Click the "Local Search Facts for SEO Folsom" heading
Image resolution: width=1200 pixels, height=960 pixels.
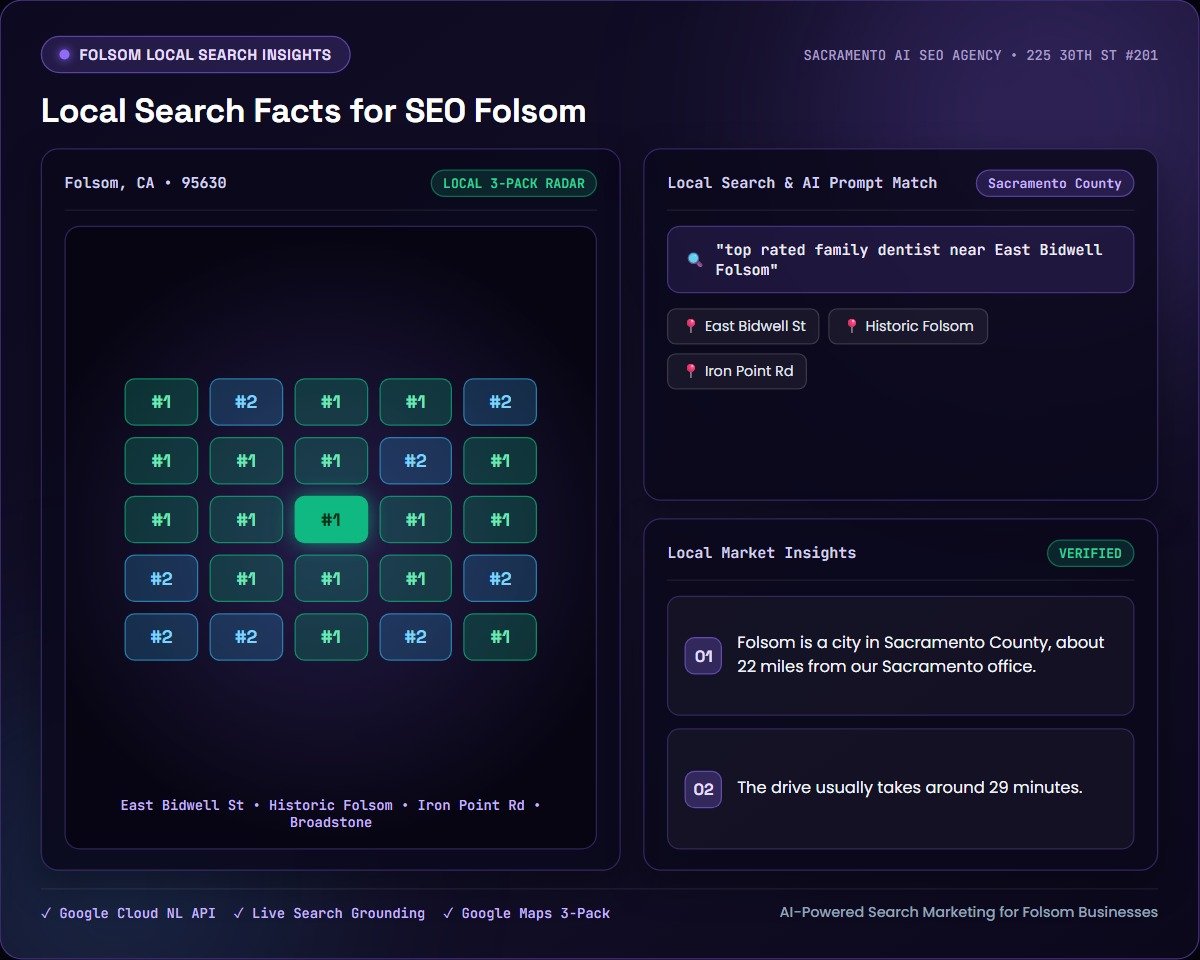click(314, 111)
